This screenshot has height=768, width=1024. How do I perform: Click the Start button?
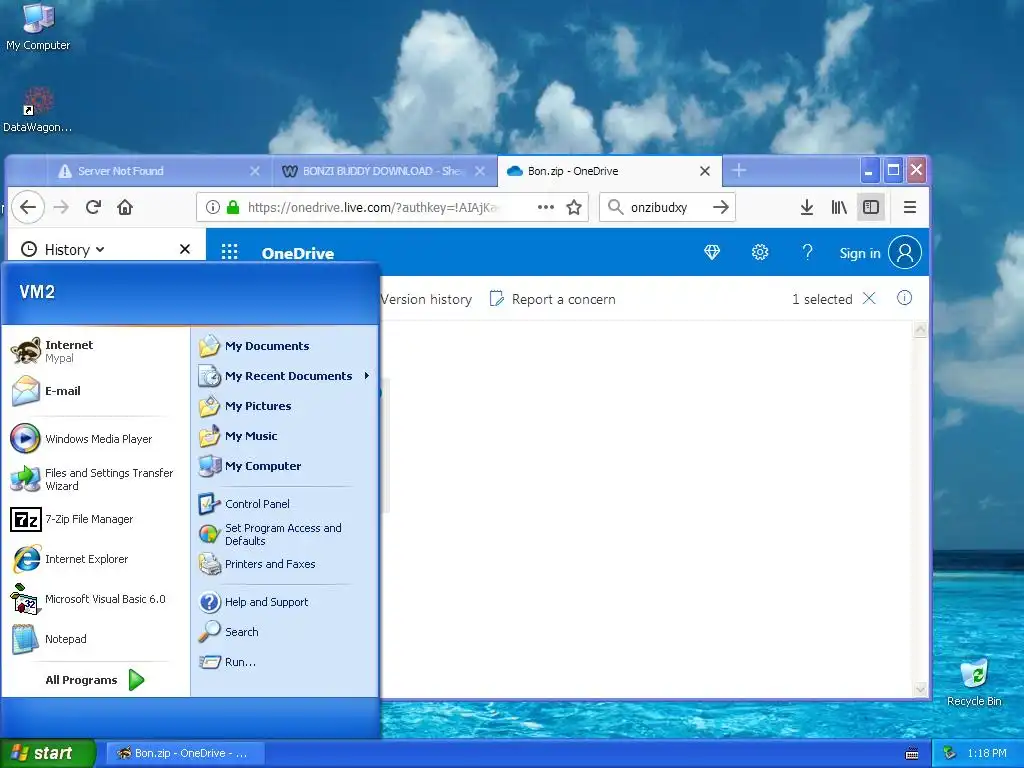[48, 753]
